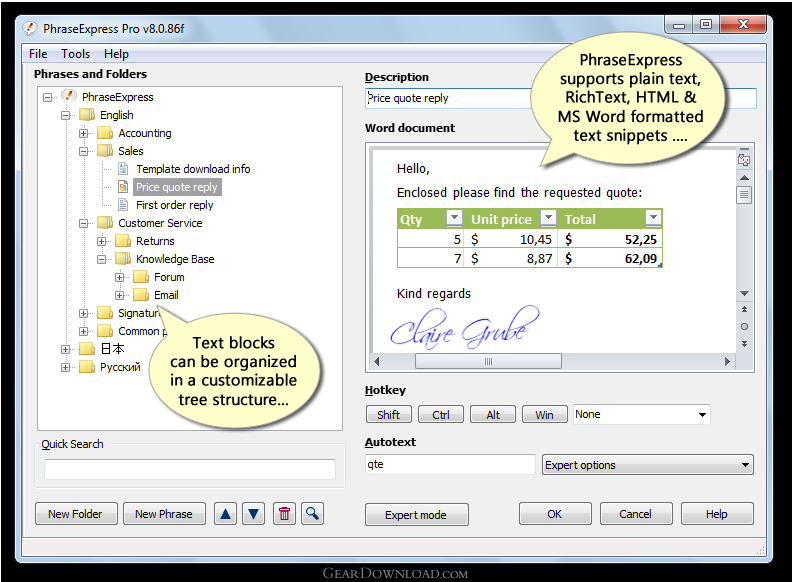Click the Autotext field containing qte
This screenshot has width=792, height=582.
[450, 464]
